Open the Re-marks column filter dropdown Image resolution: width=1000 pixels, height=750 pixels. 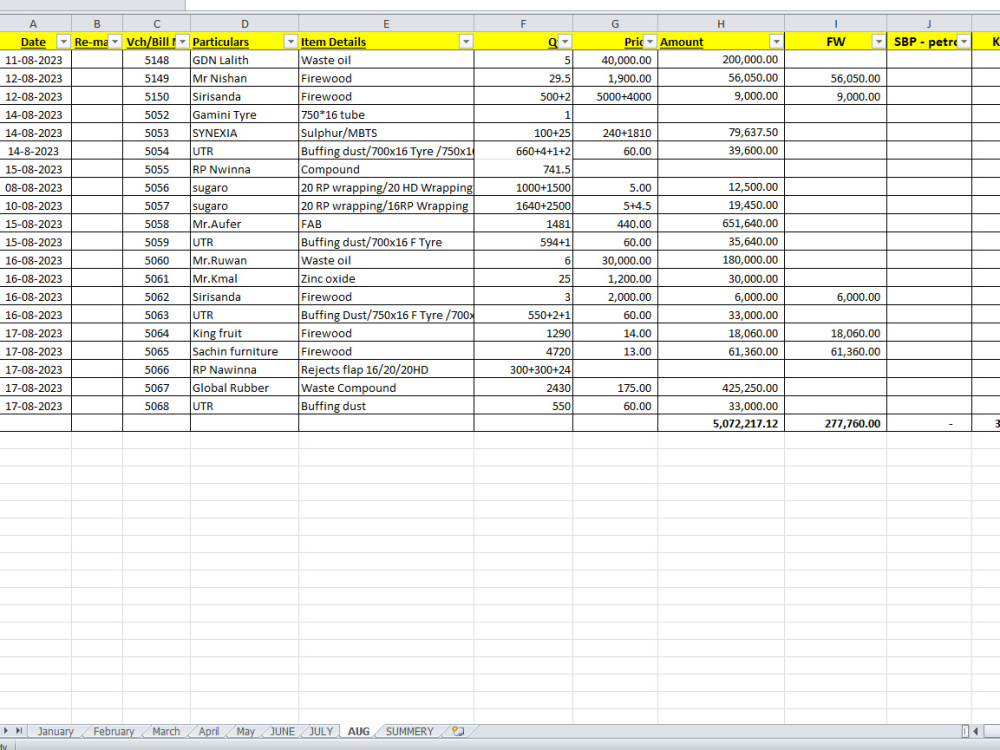click(115, 41)
